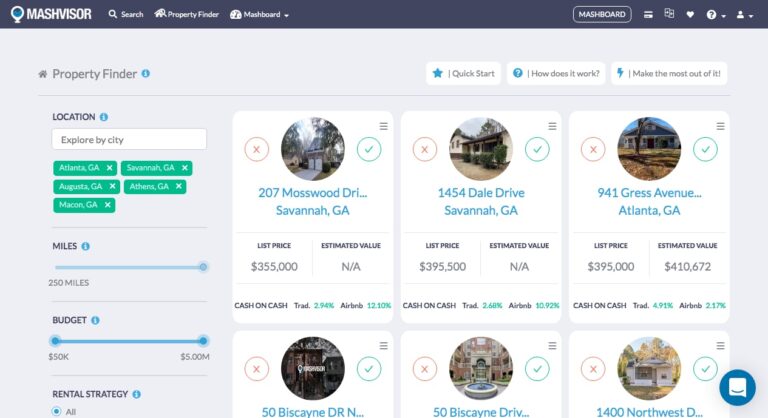
Task: Click the Miles slider handle
Action: pos(203,267)
